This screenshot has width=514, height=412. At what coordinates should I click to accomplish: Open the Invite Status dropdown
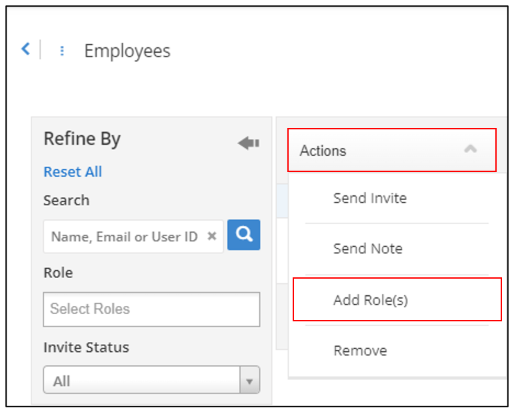coord(151,380)
